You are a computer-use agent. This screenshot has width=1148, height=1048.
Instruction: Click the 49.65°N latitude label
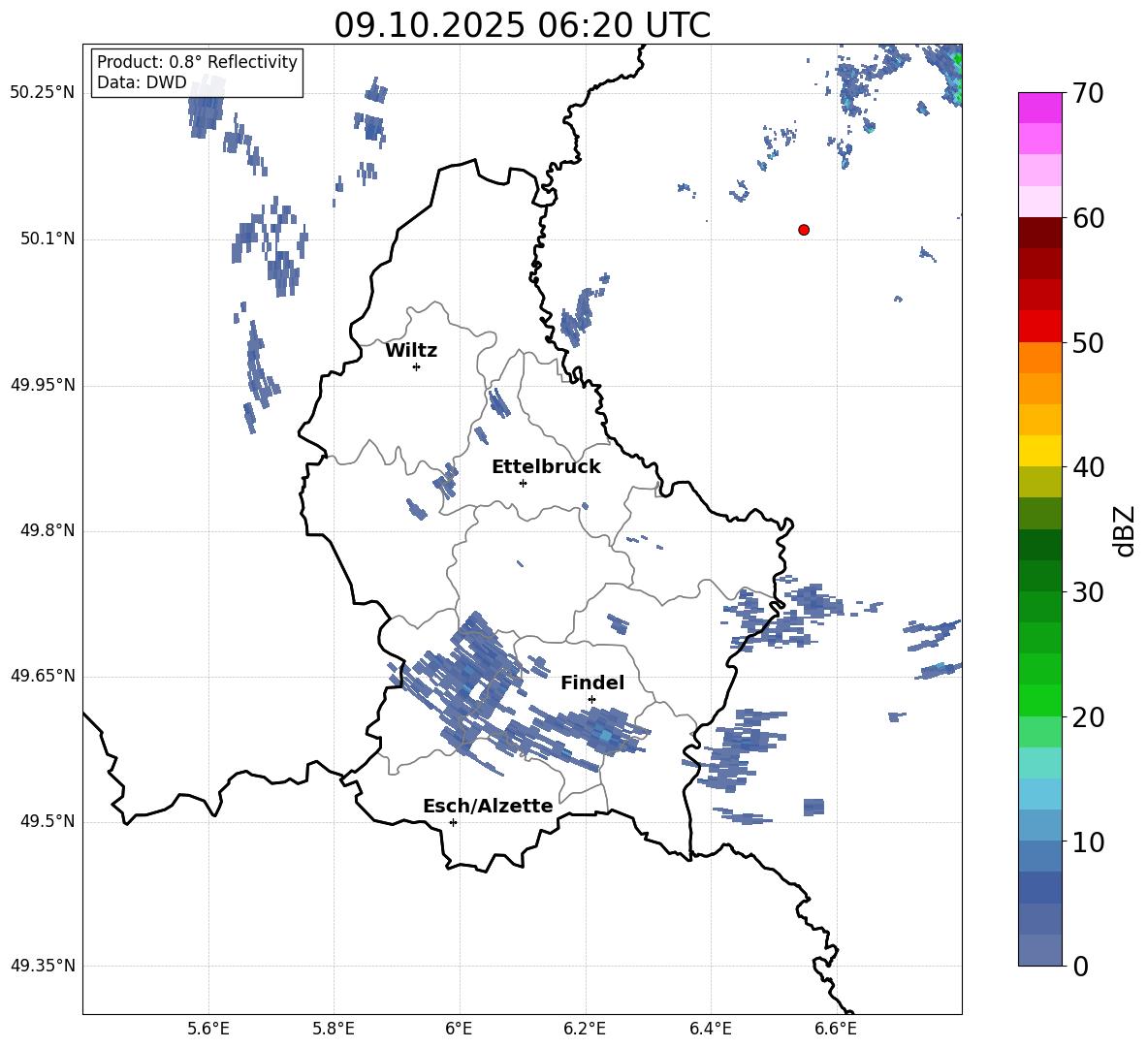[x=43, y=676]
